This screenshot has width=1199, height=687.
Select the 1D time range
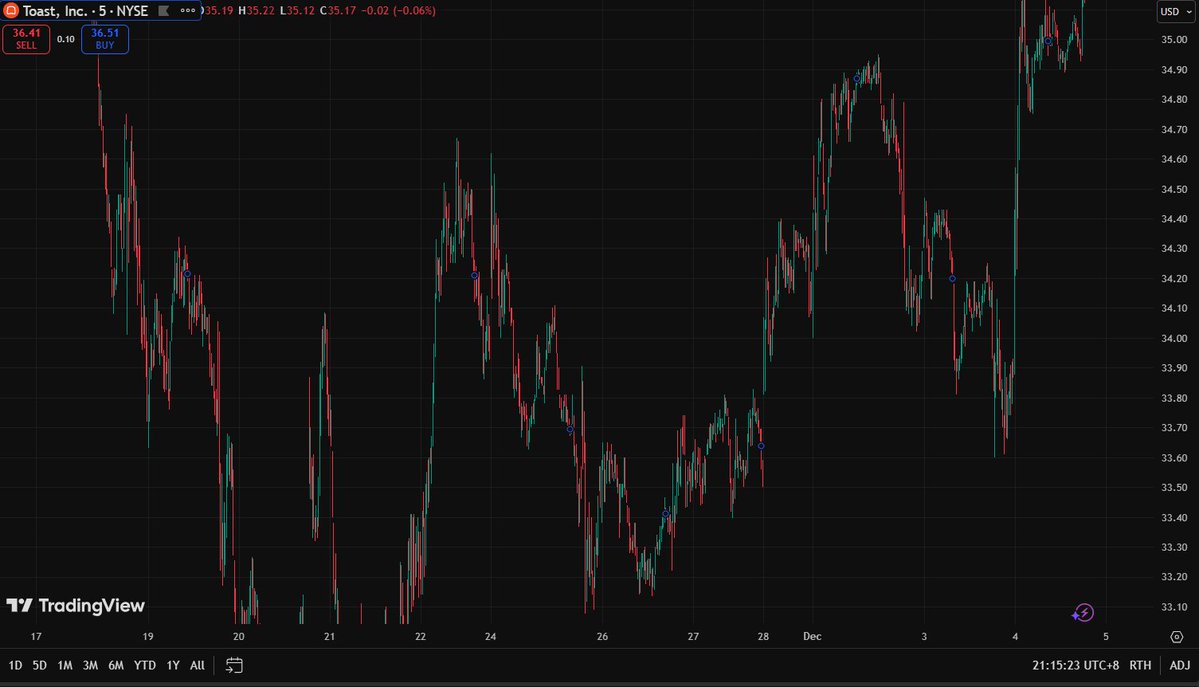point(15,666)
